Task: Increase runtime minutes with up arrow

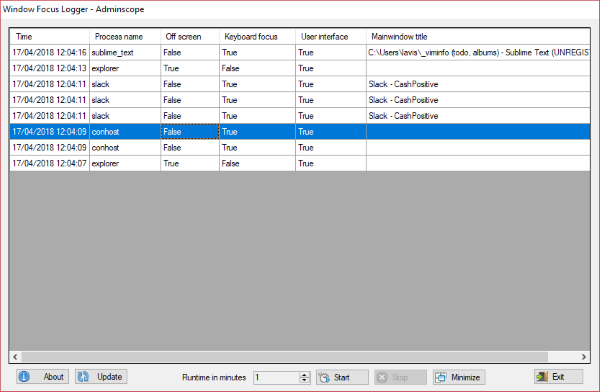Action: tap(305, 375)
